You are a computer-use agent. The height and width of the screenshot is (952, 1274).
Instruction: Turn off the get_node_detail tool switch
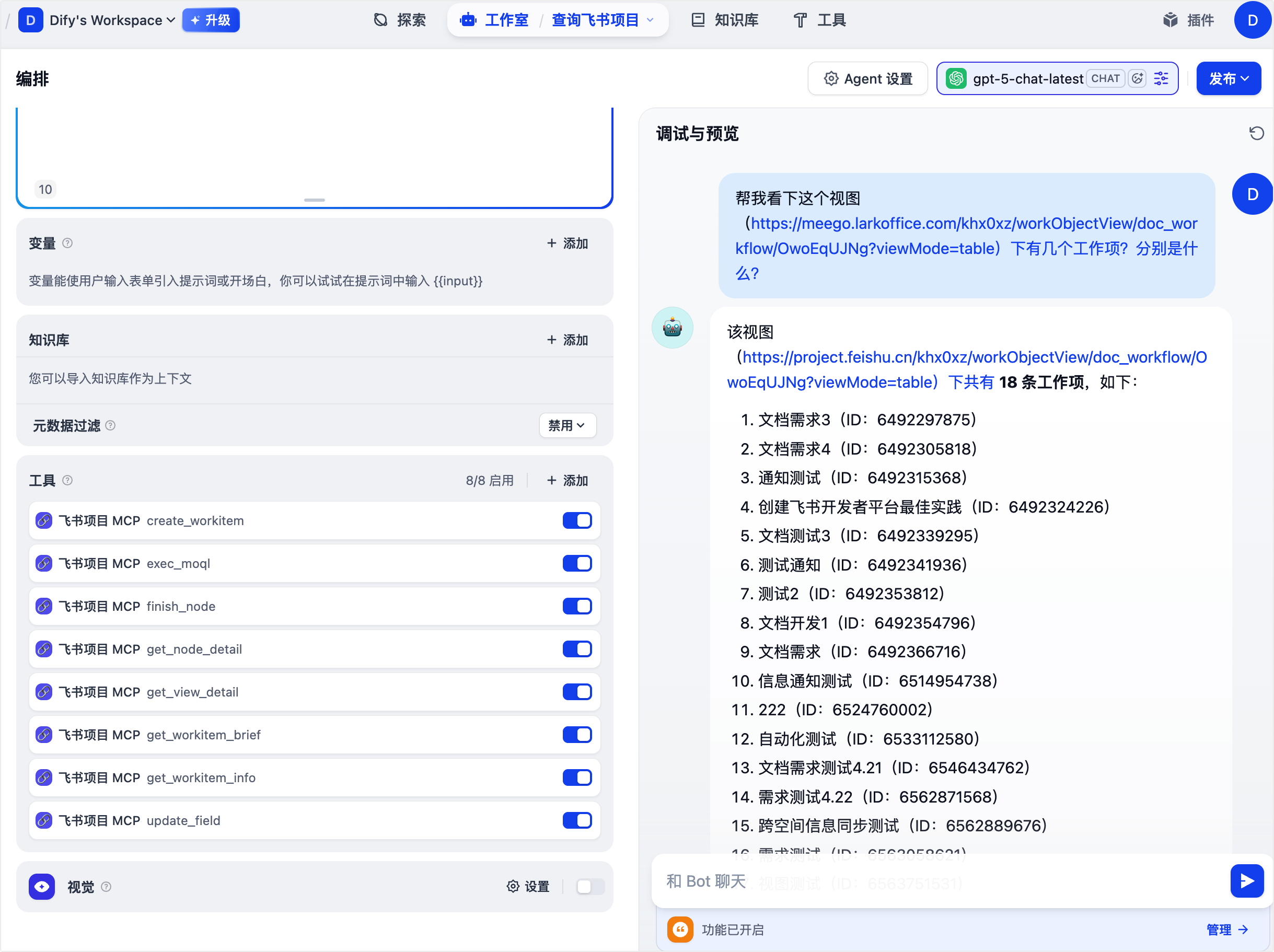coord(577,649)
